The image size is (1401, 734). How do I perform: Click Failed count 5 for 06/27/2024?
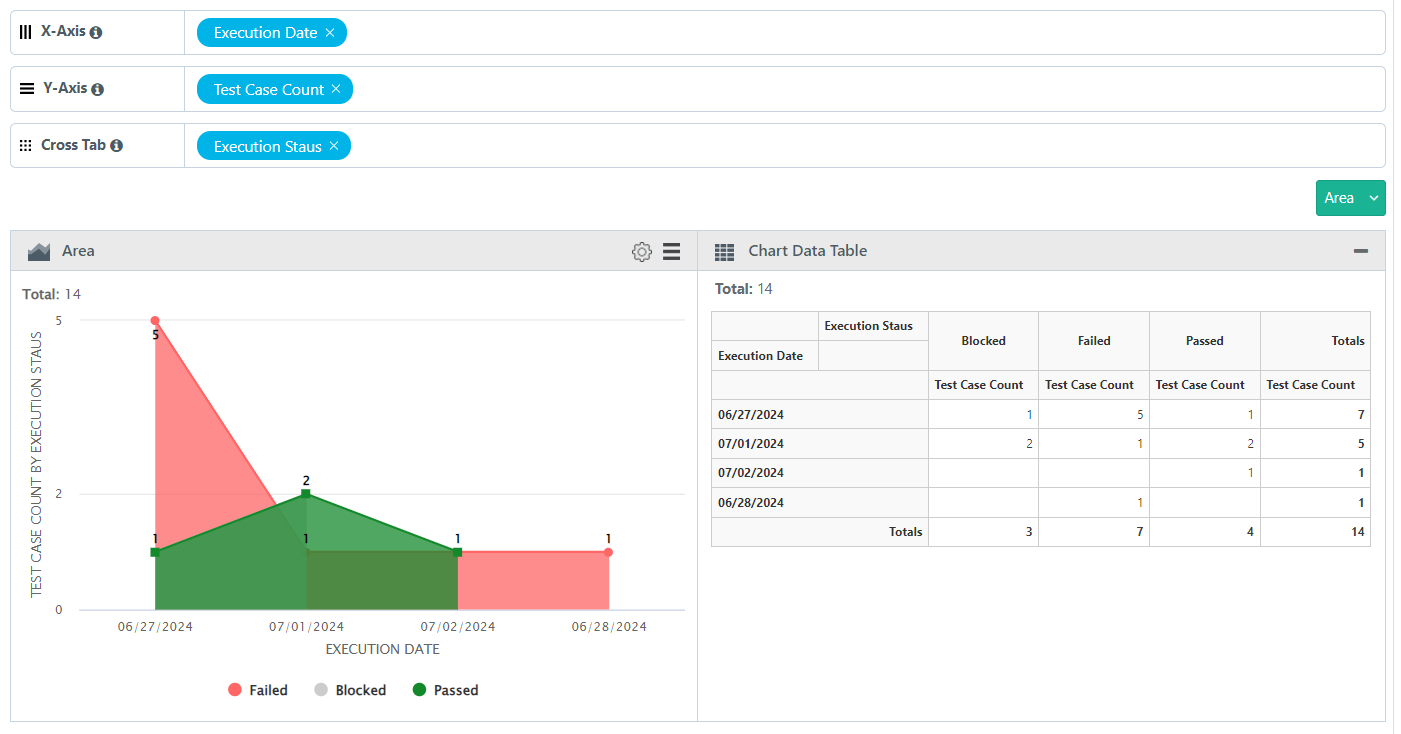(x=1140, y=414)
